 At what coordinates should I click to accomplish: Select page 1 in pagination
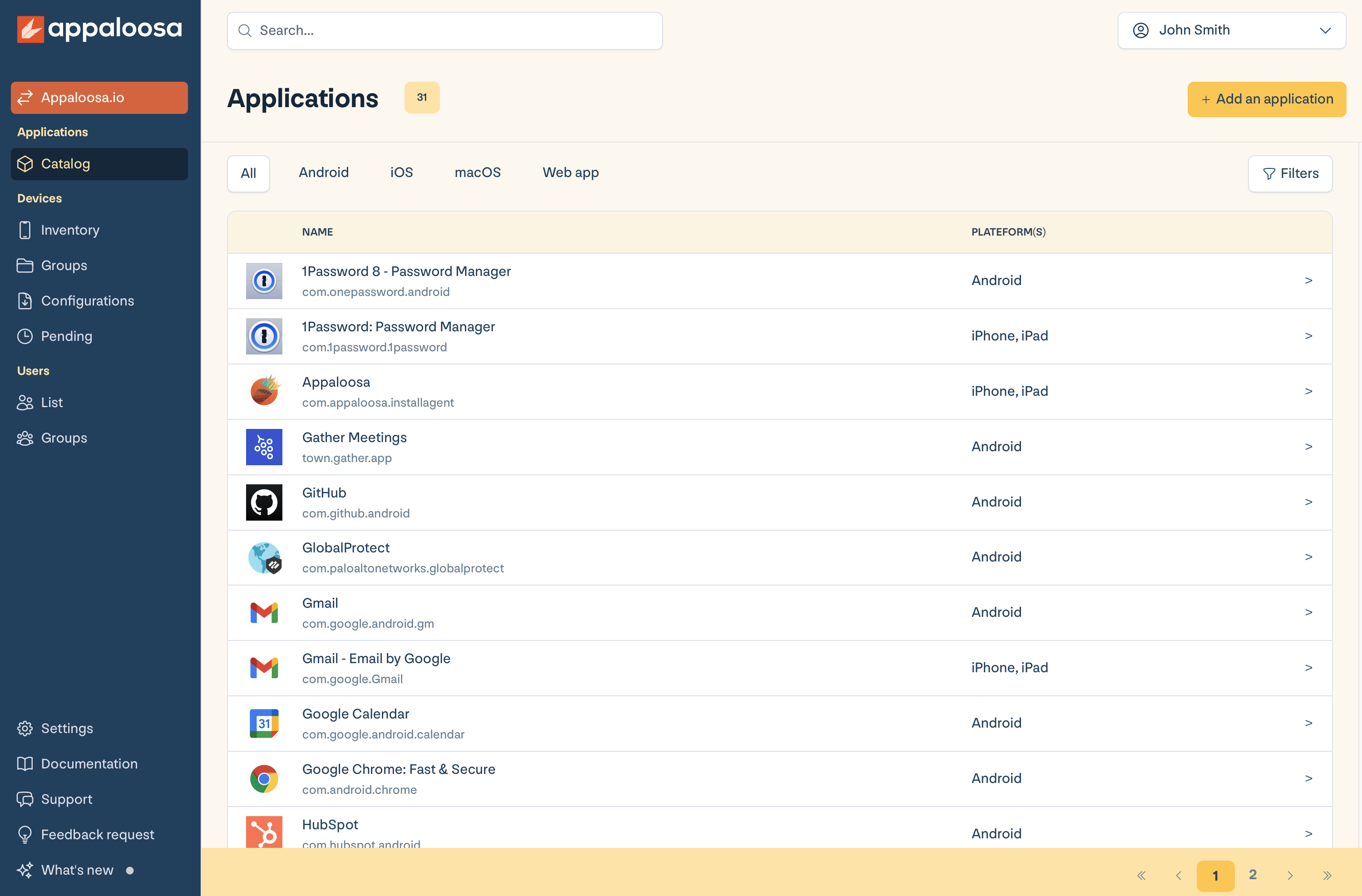[x=1215, y=876]
